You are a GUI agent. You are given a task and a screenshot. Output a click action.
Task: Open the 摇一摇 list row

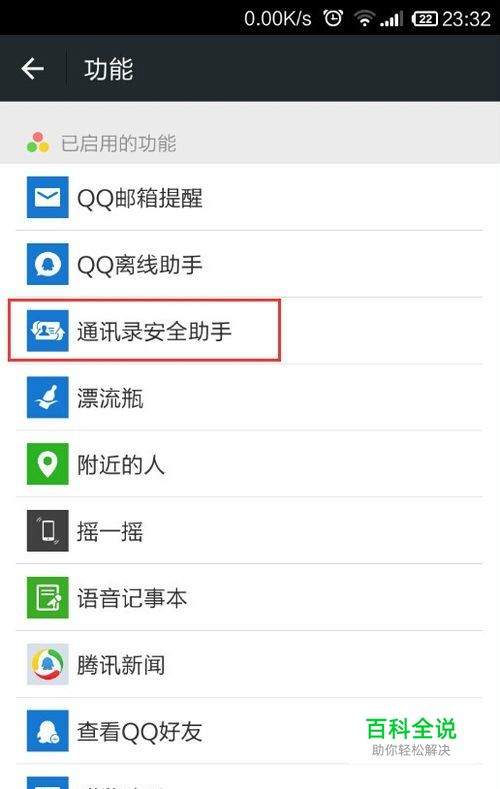(x=249, y=531)
